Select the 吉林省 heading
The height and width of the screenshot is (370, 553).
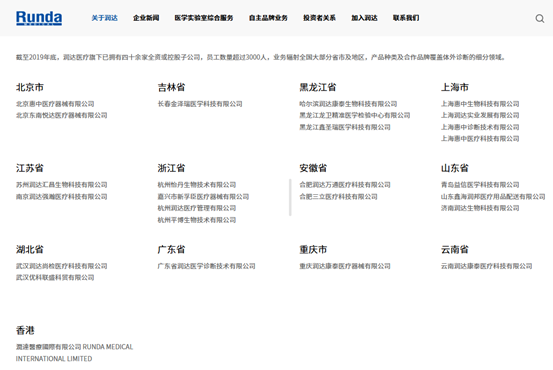pyautogui.click(x=171, y=87)
